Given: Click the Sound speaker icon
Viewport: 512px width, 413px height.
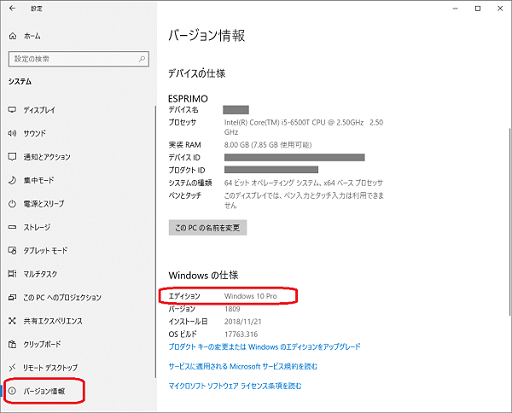Looking at the screenshot, I should [x=12, y=133].
